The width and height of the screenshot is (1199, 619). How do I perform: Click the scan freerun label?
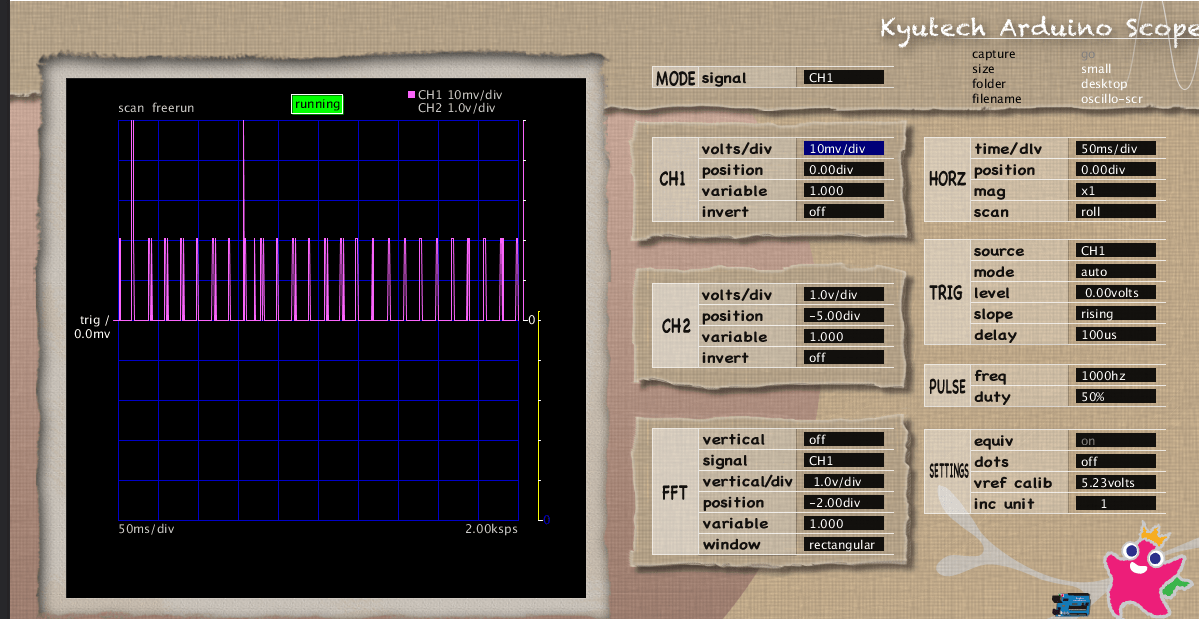click(x=156, y=108)
